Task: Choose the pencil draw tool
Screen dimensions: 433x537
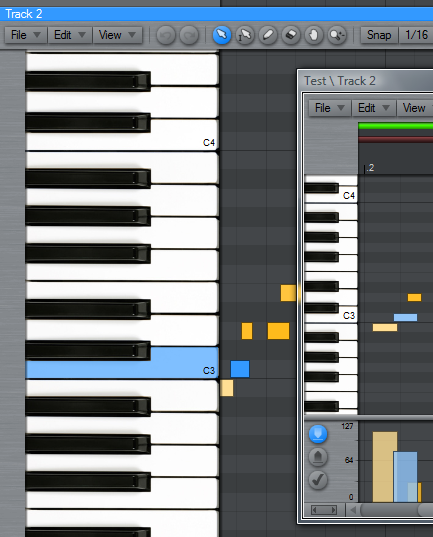Action: click(268, 35)
